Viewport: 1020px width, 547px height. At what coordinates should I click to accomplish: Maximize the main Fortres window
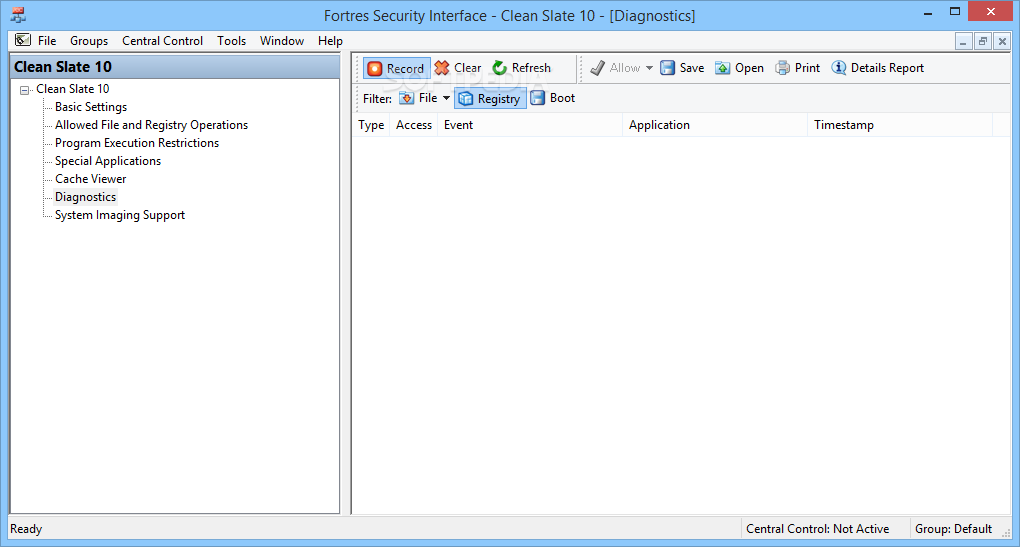[954, 12]
